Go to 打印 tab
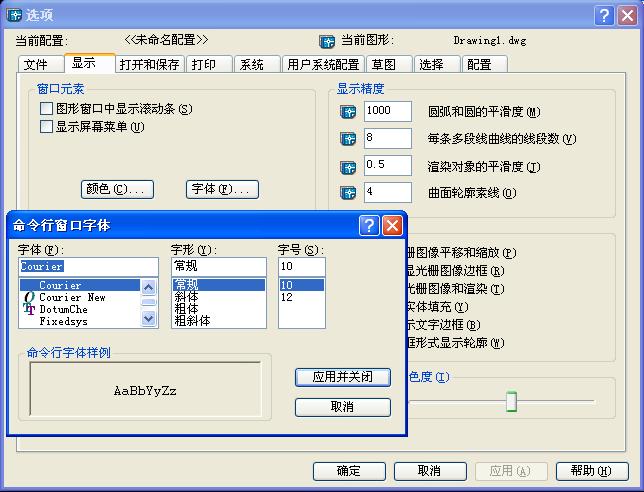The width and height of the screenshot is (644, 492). 209,64
